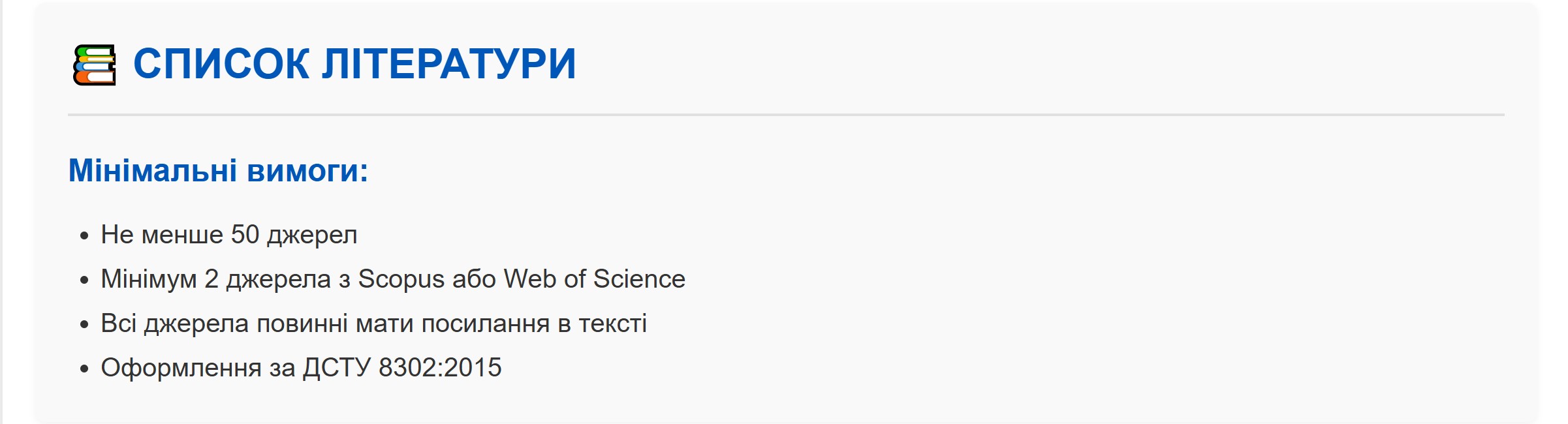Click the word "вимоги:" in the subheading
Viewport: 1568px width, 424px height.
pyautogui.click(x=307, y=171)
